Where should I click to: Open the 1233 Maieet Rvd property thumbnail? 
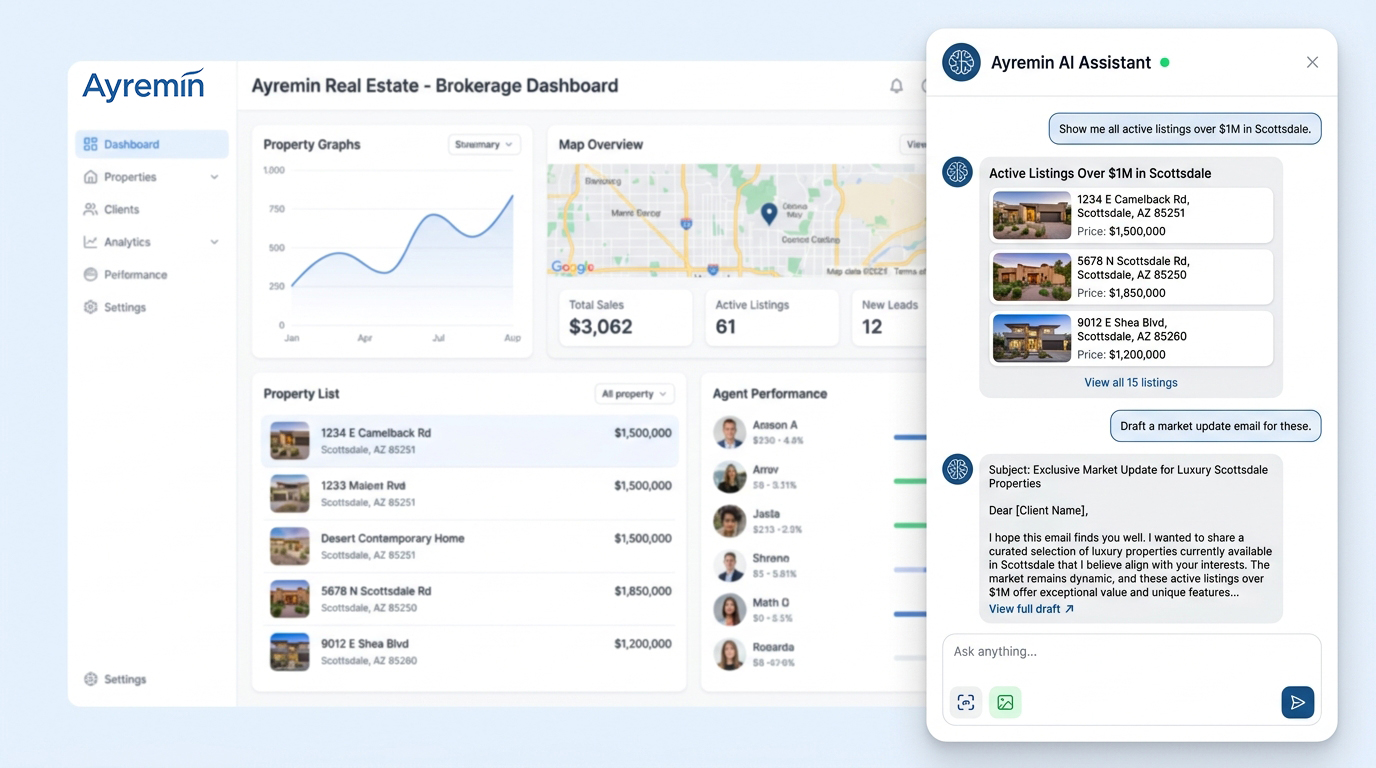(290, 494)
